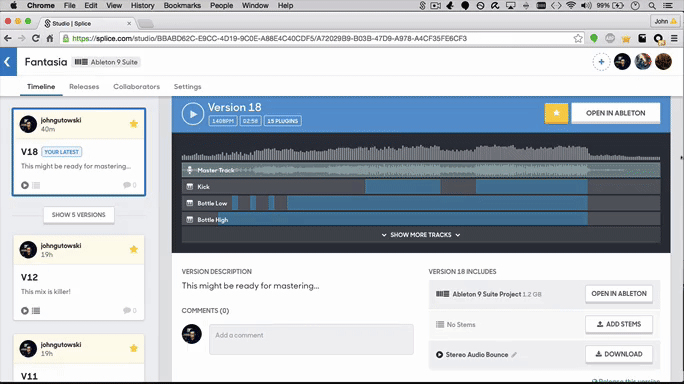Click the Ableton 9 Suite badge

coord(106,62)
